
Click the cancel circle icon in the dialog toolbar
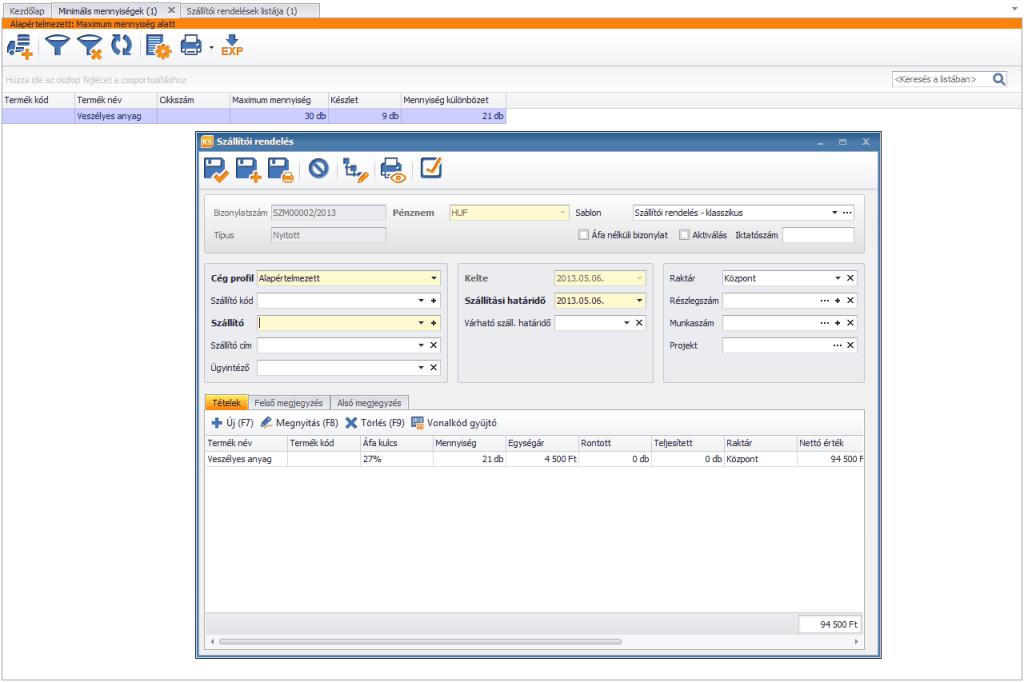point(319,169)
